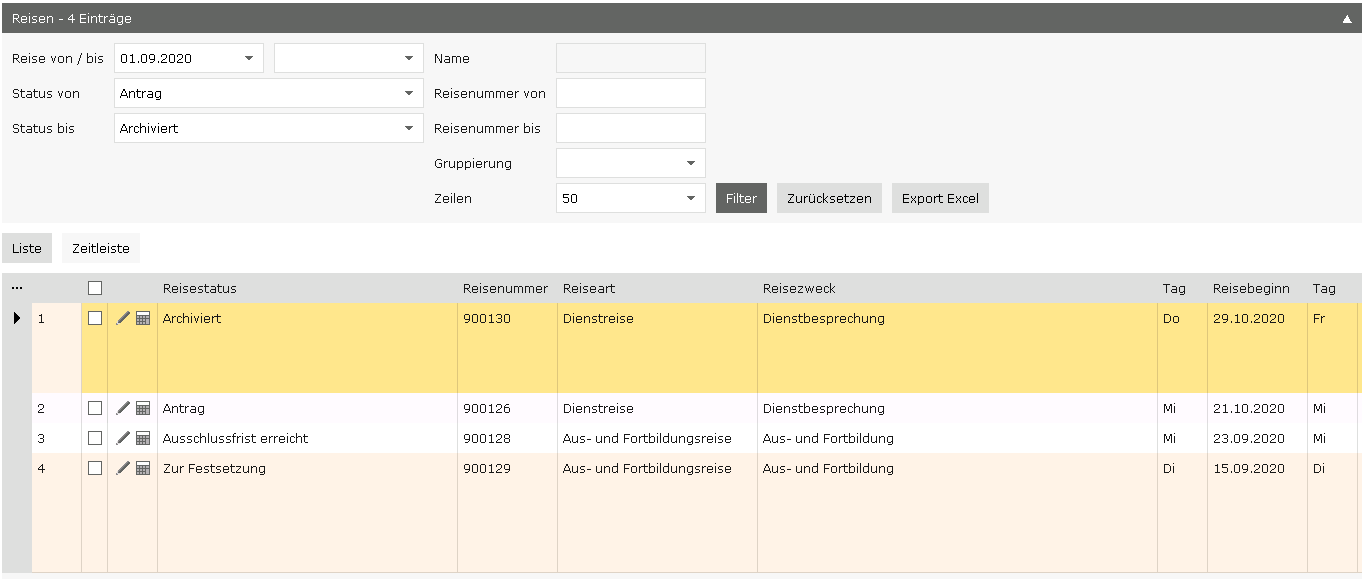
Task: Toggle the select-all checkbox in table header
Action: tap(95, 288)
